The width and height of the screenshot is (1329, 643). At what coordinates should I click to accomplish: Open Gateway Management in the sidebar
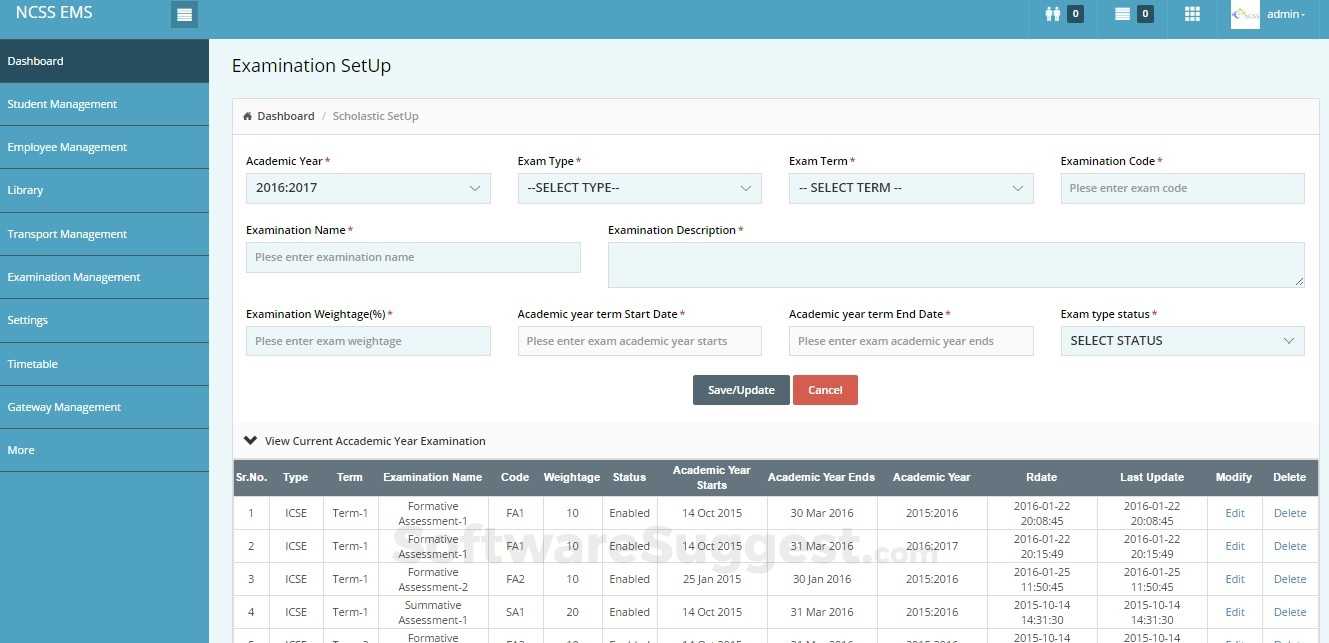[104, 407]
